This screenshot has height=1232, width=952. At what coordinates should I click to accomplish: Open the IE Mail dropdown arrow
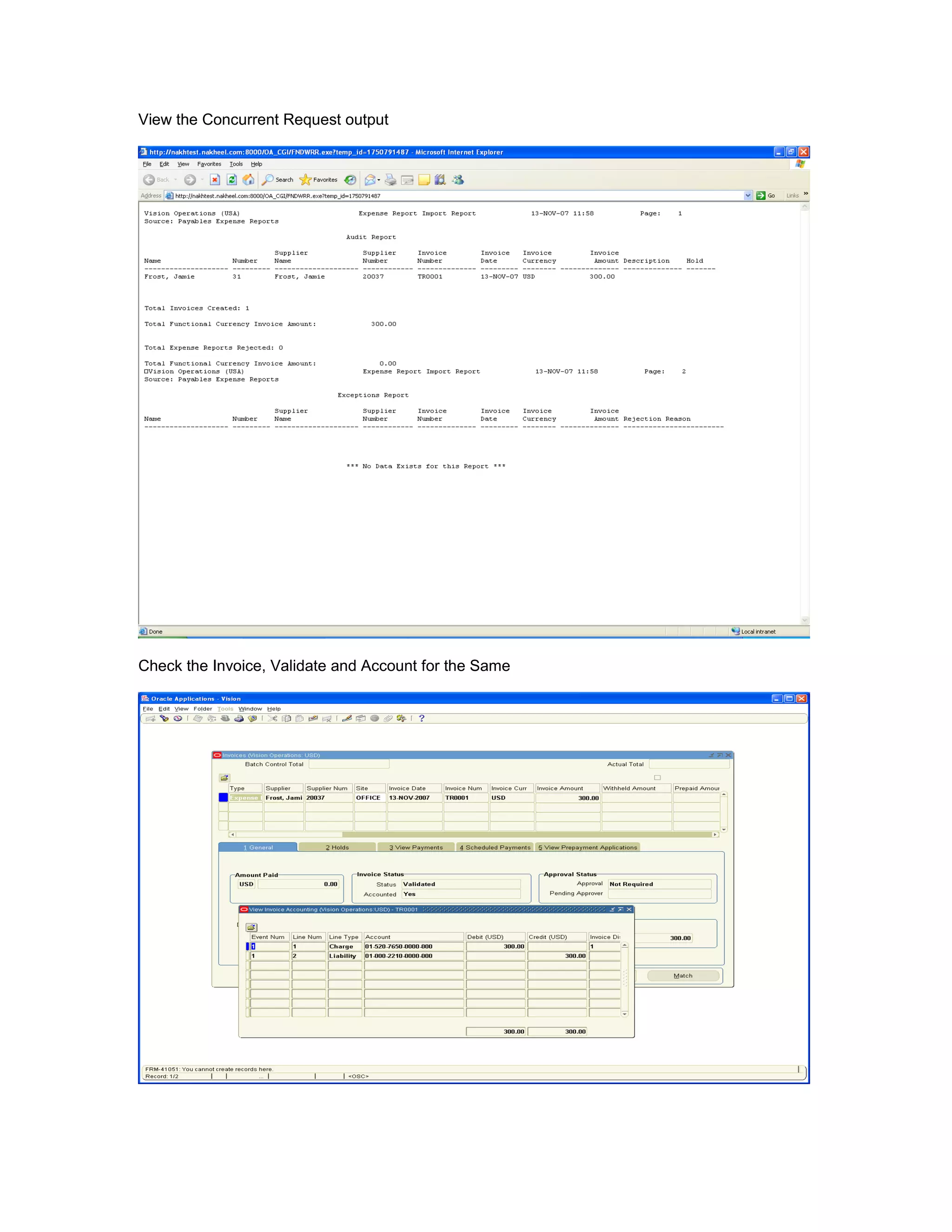click(x=379, y=180)
